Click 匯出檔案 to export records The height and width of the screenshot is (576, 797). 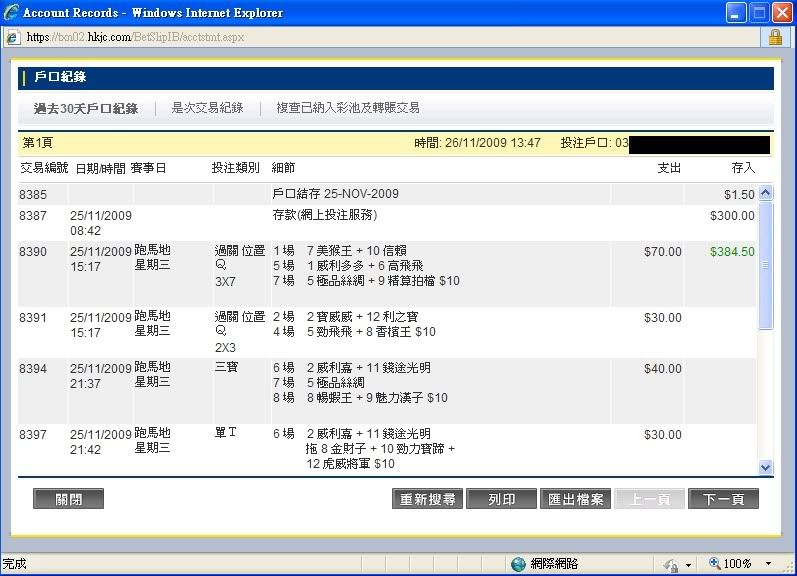coord(574,499)
